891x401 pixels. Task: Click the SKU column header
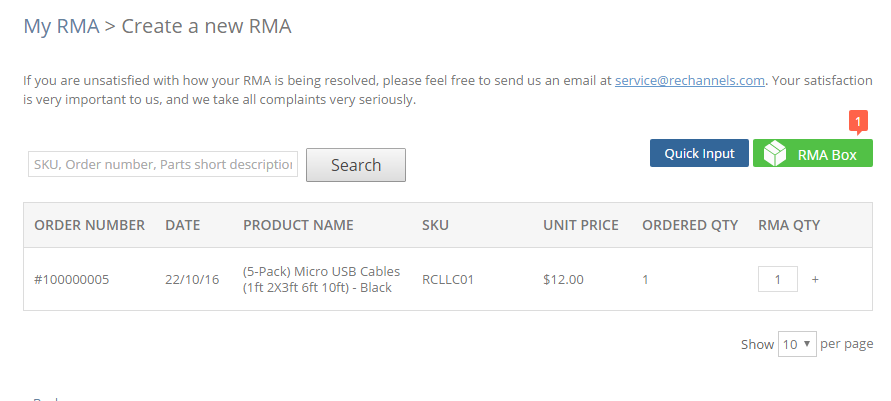click(x=435, y=225)
